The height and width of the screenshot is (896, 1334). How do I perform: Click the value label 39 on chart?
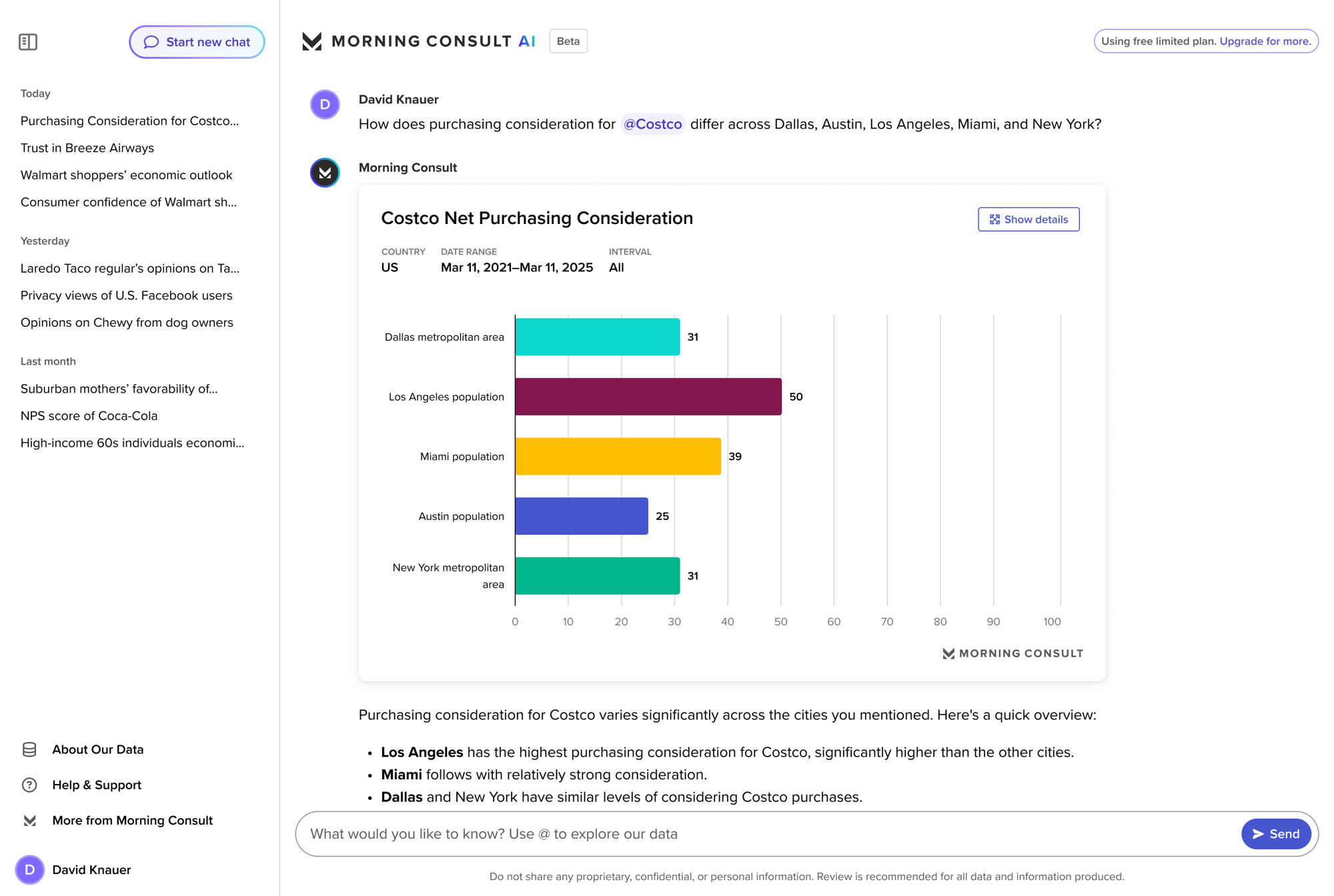(x=735, y=457)
